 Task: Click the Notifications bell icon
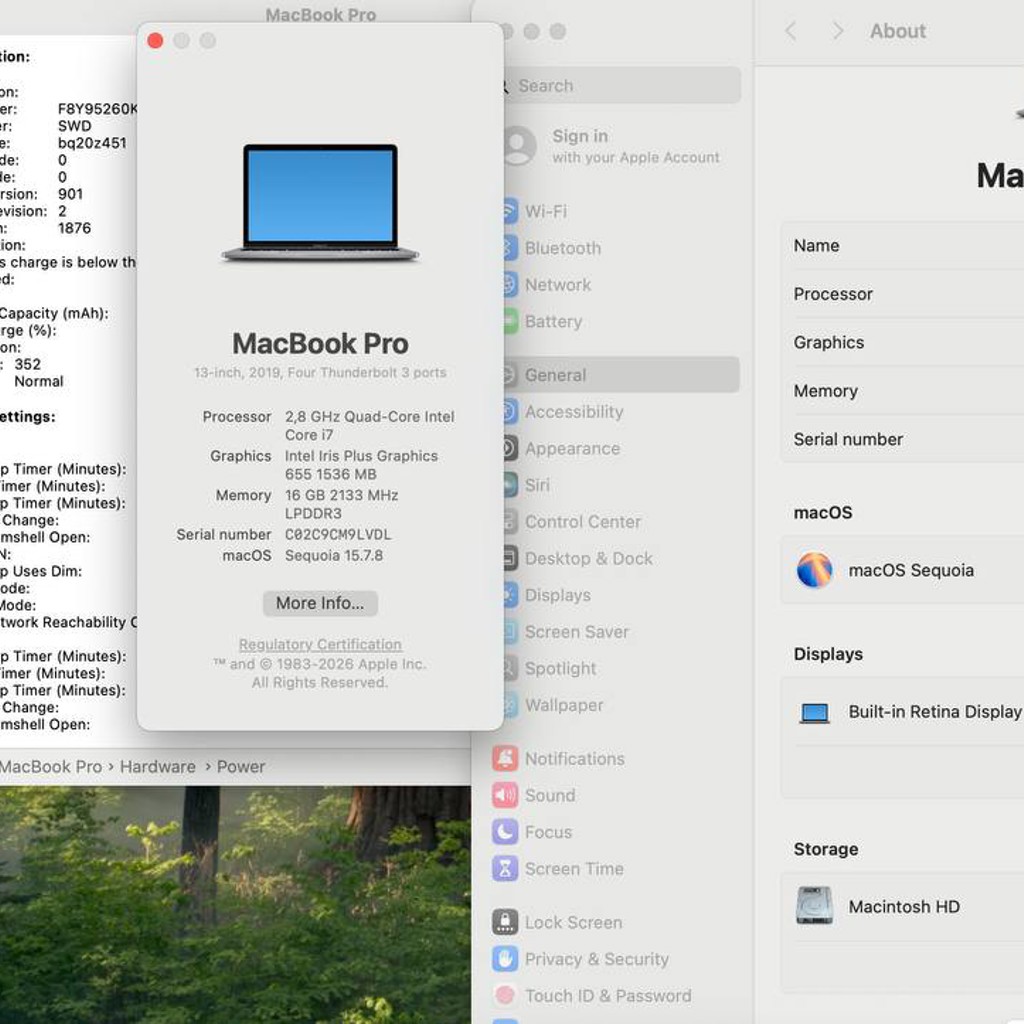tap(505, 759)
